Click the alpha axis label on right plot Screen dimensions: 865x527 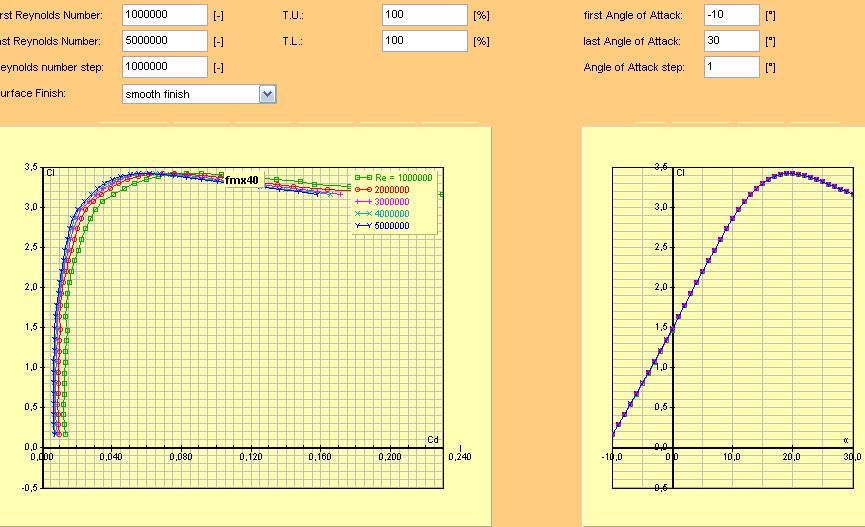pyautogui.click(x=846, y=440)
